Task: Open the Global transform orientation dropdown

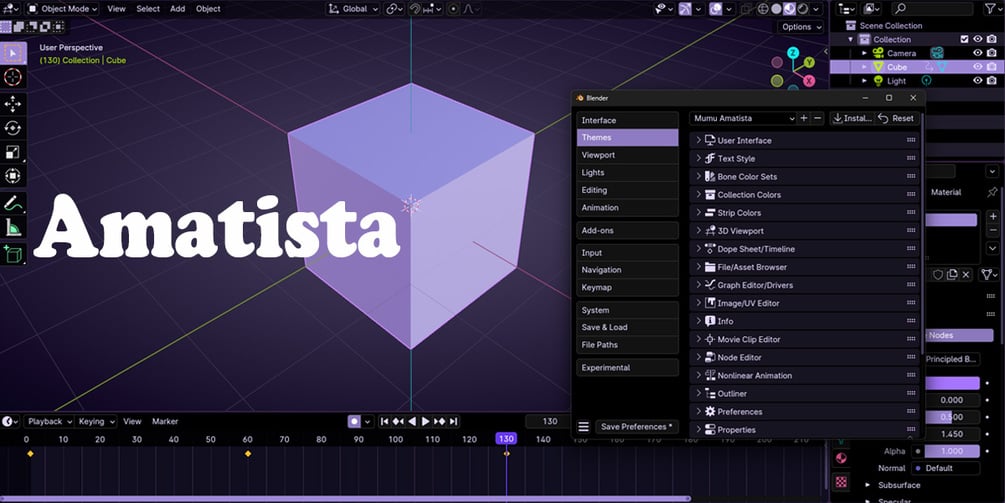Action: (x=354, y=9)
